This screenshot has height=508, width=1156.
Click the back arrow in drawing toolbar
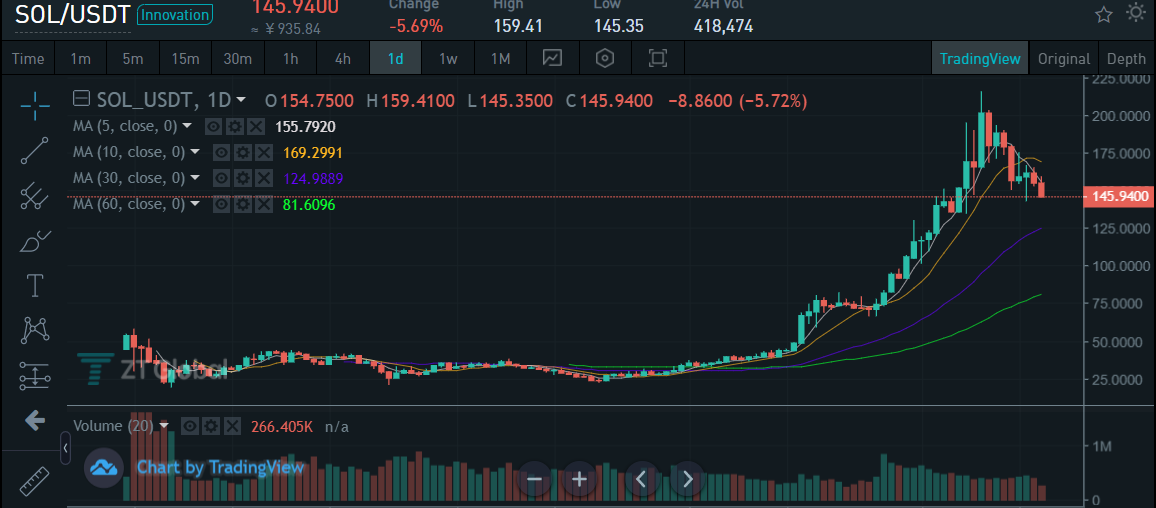pyautogui.click(x=35, y=421)
